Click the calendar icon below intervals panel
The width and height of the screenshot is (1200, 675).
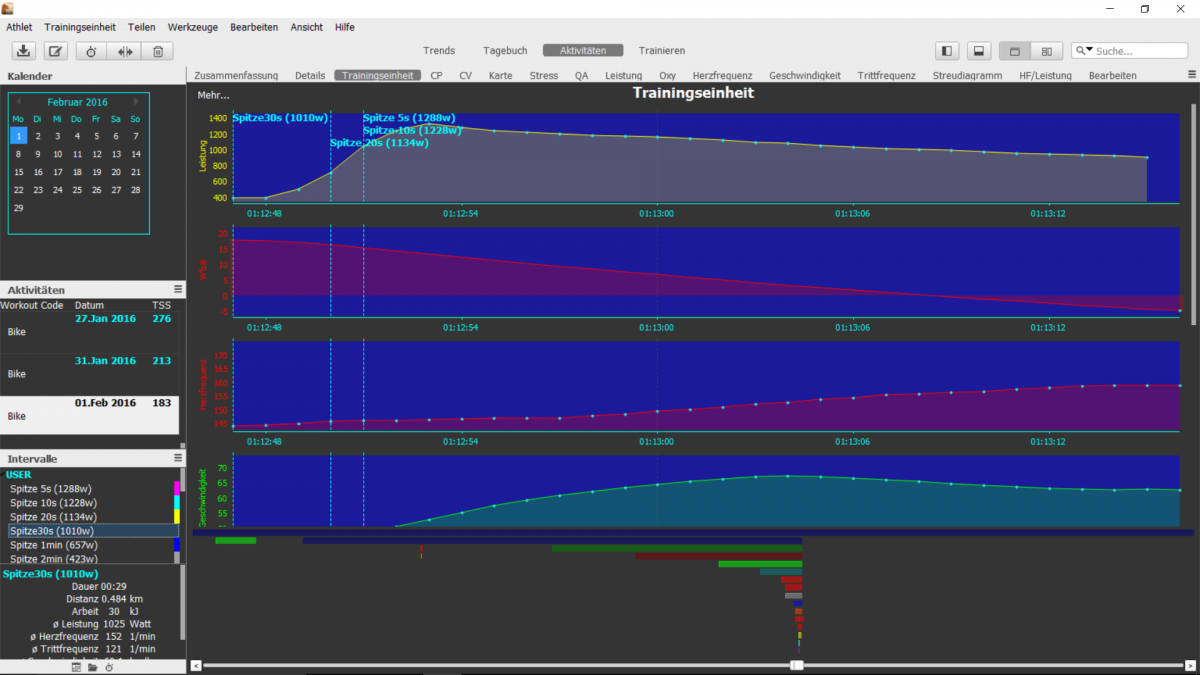click(76, 667)
